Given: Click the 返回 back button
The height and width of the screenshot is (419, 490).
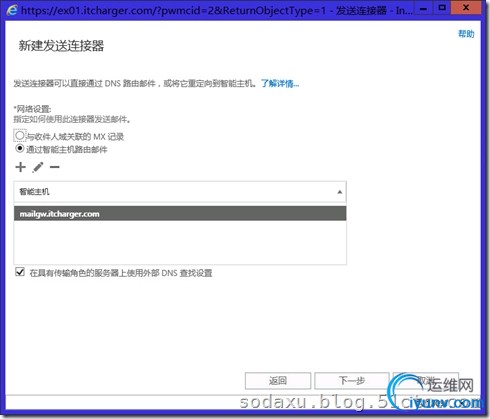Looking at the screenshot, I should pos(278,381).
